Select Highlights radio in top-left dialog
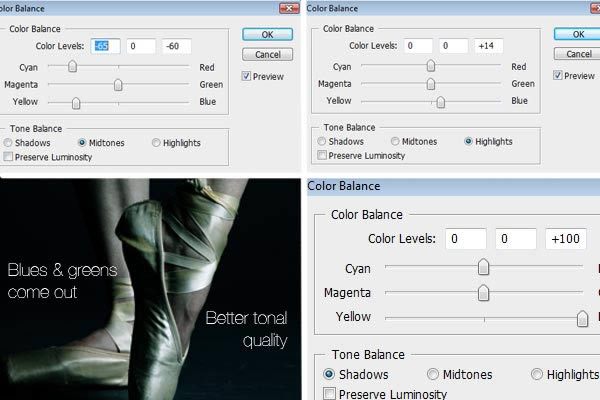The image size is (600, 400). click(x=156, y=143)
